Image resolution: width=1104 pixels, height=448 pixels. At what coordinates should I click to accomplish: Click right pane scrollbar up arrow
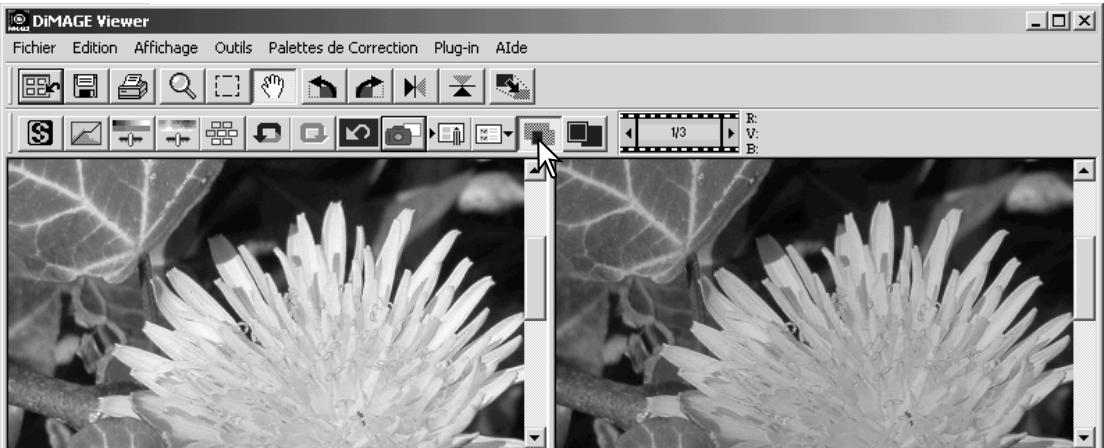[1084, 169]
